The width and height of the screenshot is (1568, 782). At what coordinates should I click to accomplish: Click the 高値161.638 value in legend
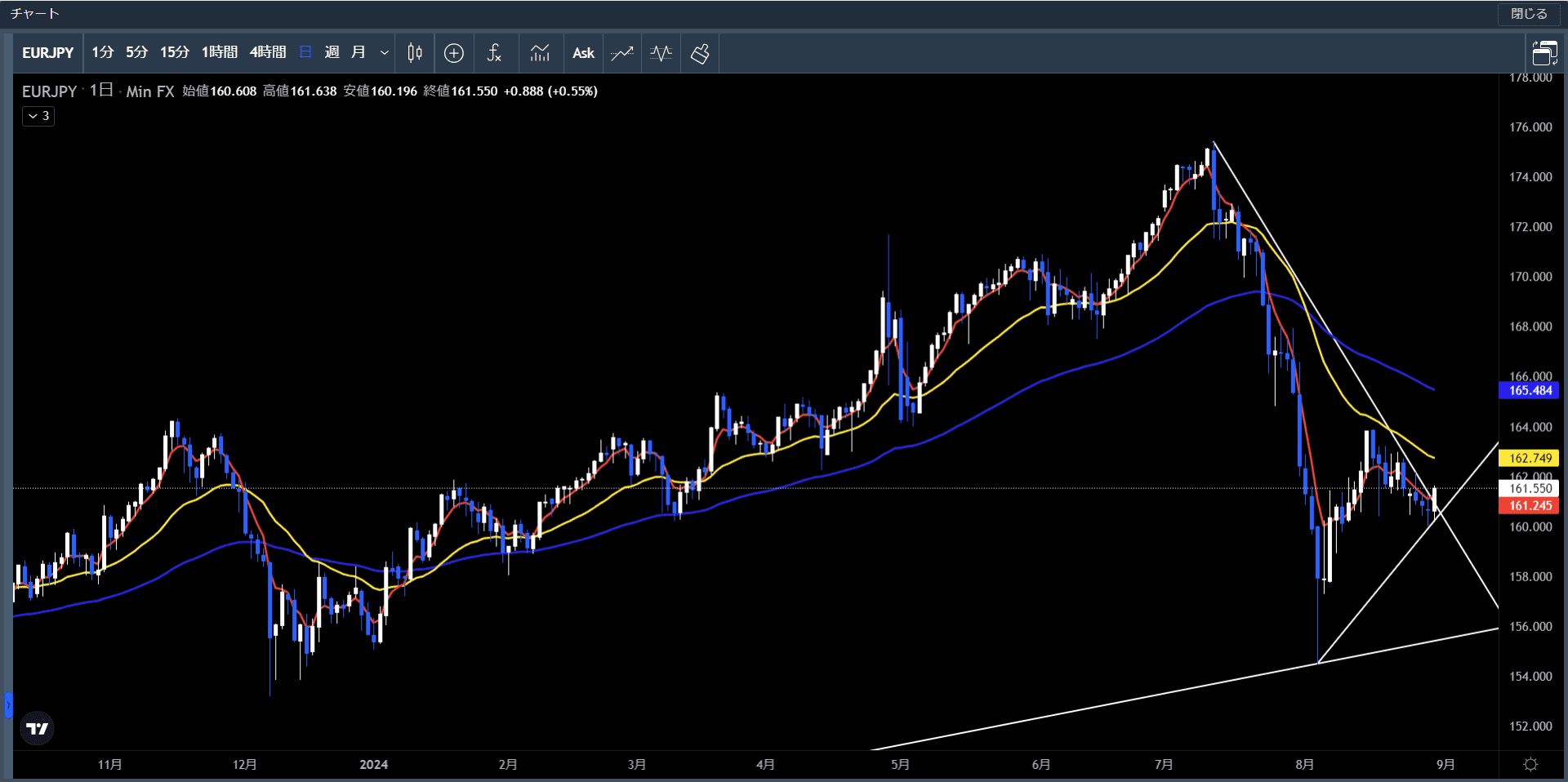[x=300, y=91]
